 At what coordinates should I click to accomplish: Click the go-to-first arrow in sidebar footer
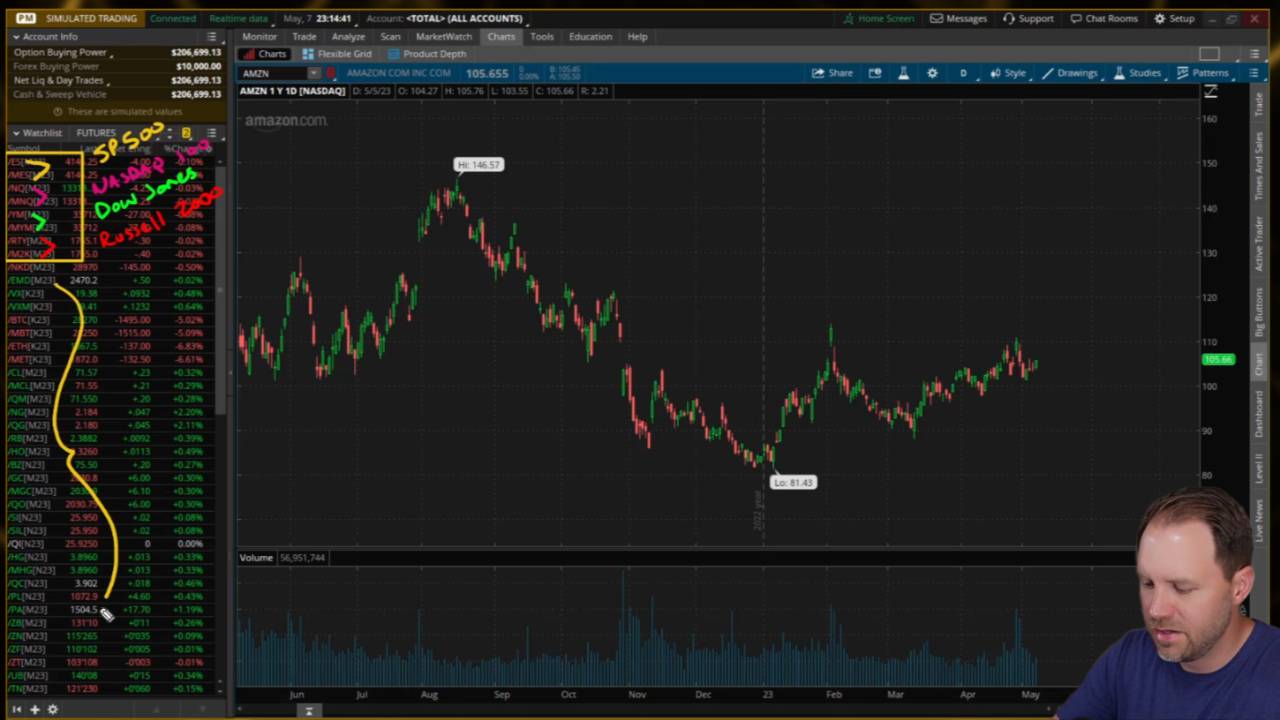click(x=16, y=709)
